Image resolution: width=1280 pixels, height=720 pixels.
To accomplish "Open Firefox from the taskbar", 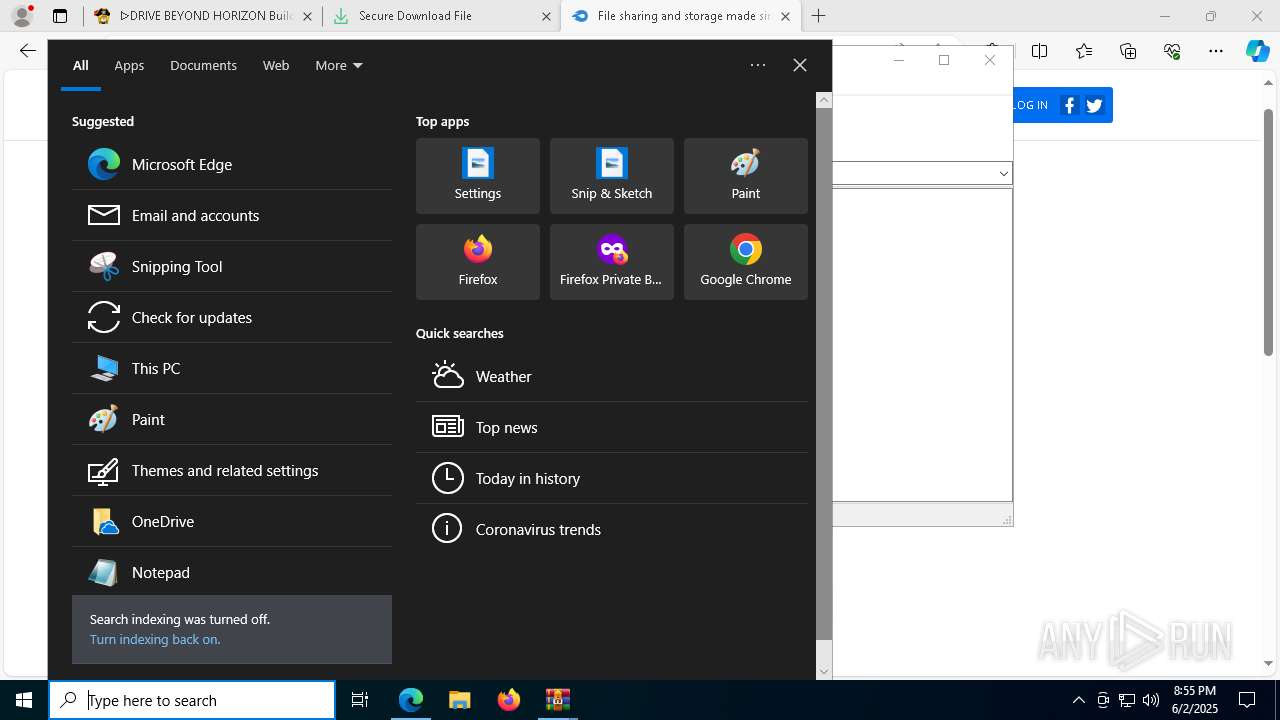I will pyautogui.click(x=508, y=700).
